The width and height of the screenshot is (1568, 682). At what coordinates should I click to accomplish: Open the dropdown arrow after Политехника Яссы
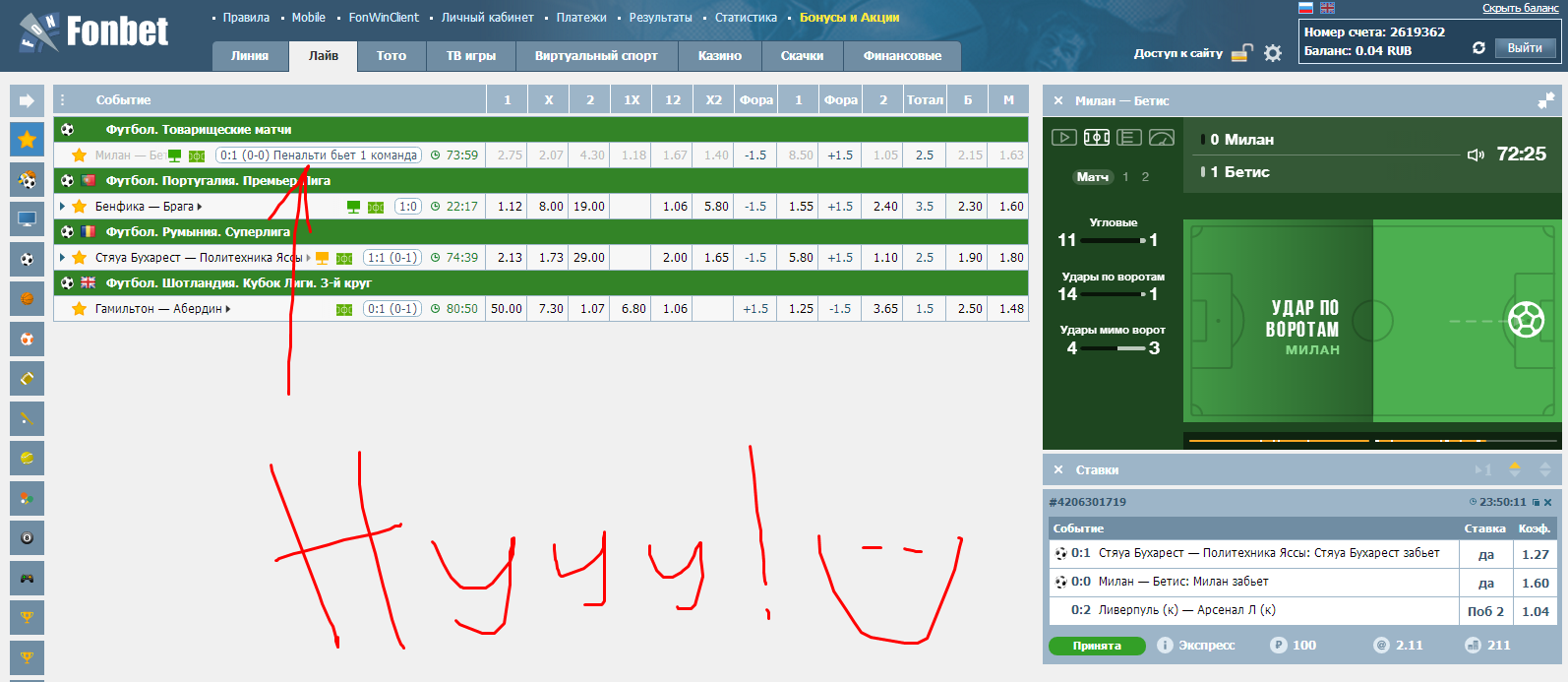pyautogui.click(x=308, y=258)
